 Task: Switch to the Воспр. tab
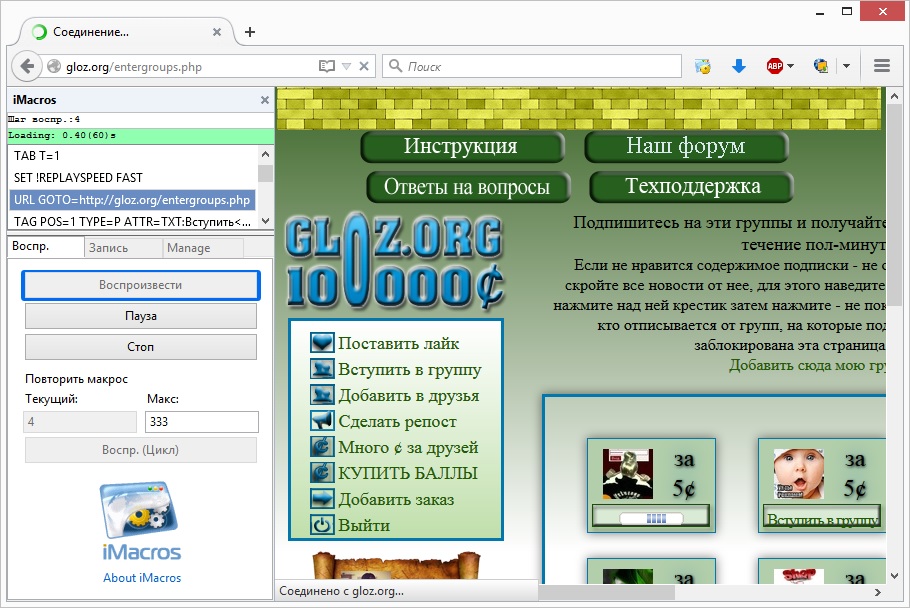point(46,246)
